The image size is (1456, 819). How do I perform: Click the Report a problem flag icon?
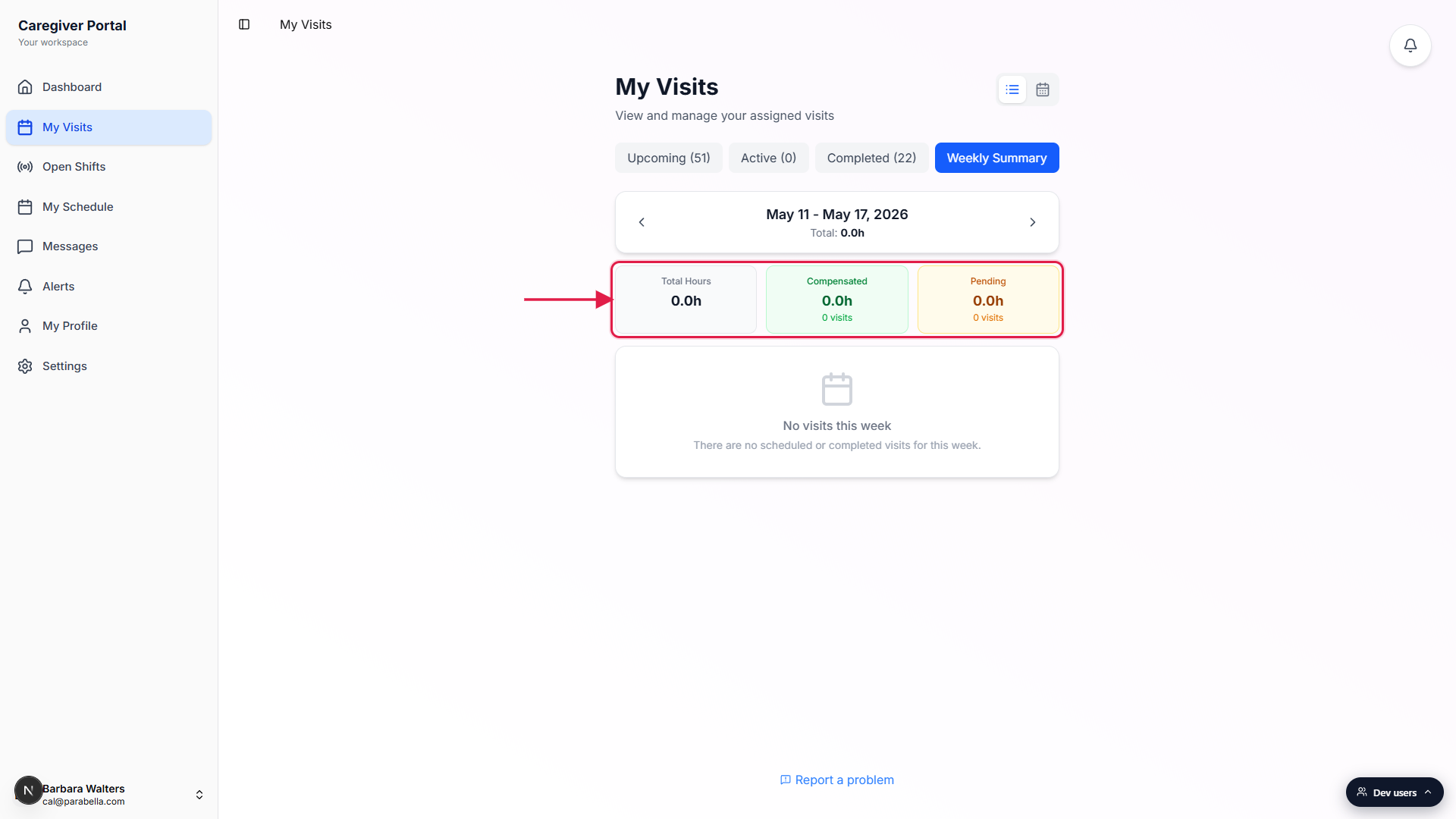click(786, 780)
